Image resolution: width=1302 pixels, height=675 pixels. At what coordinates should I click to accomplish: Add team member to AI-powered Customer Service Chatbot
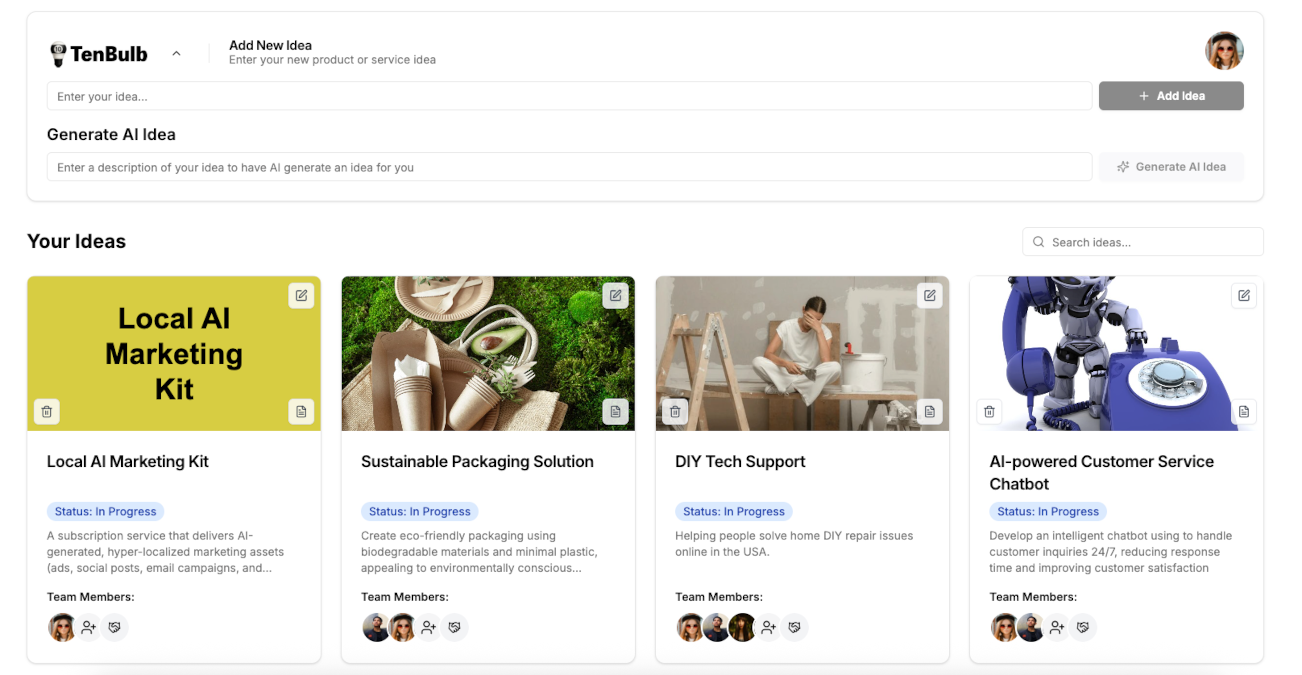1057,627
